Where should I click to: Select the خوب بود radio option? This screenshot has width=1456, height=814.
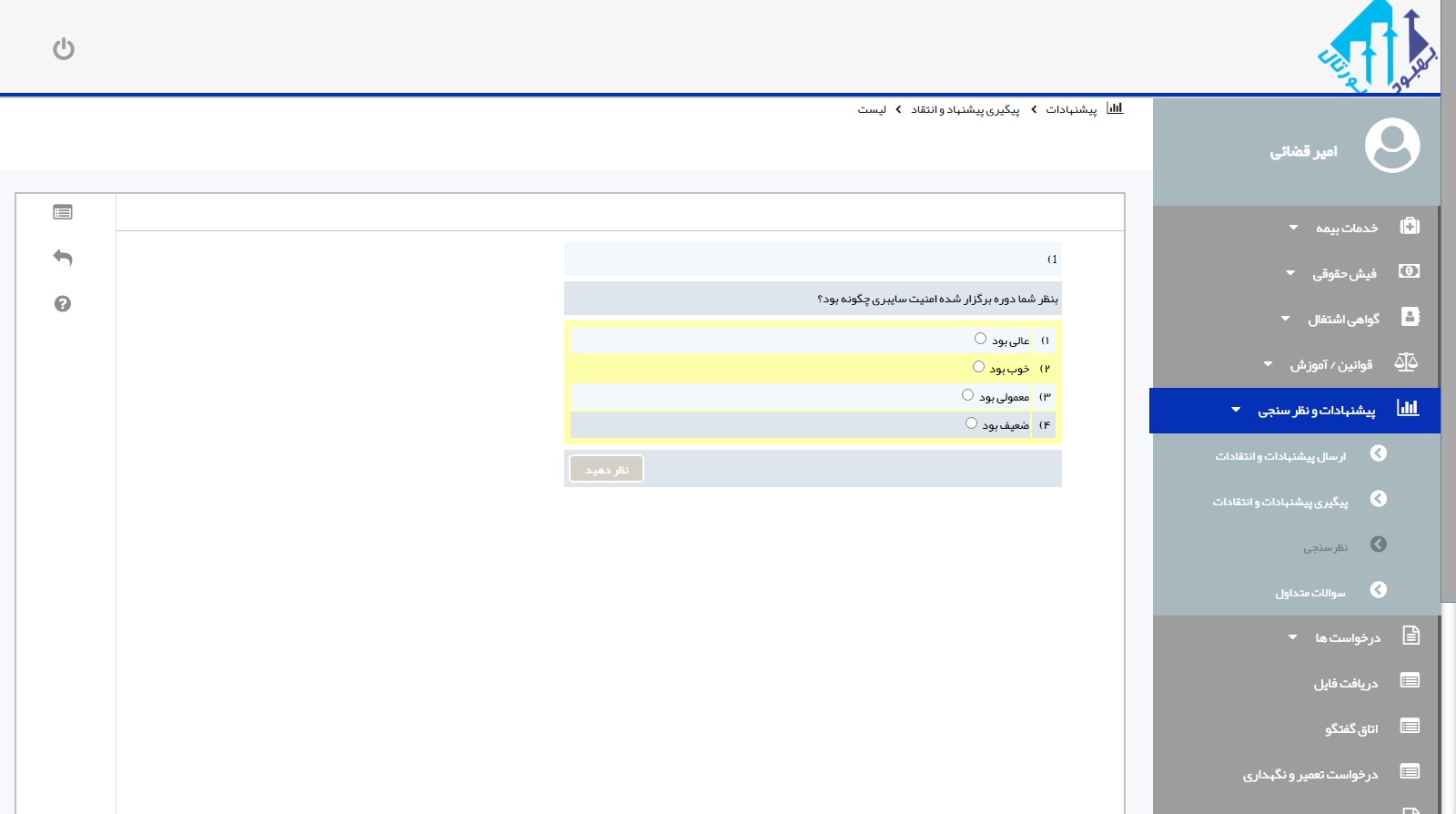pos(978,367)
